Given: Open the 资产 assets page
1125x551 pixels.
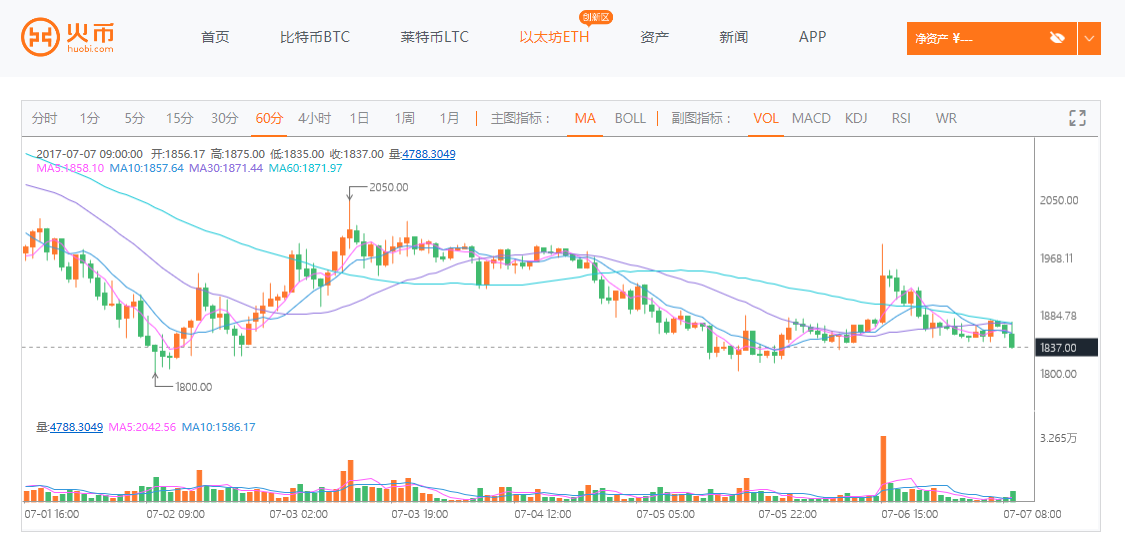Looking at the screenshot, I should click(654, 37).
